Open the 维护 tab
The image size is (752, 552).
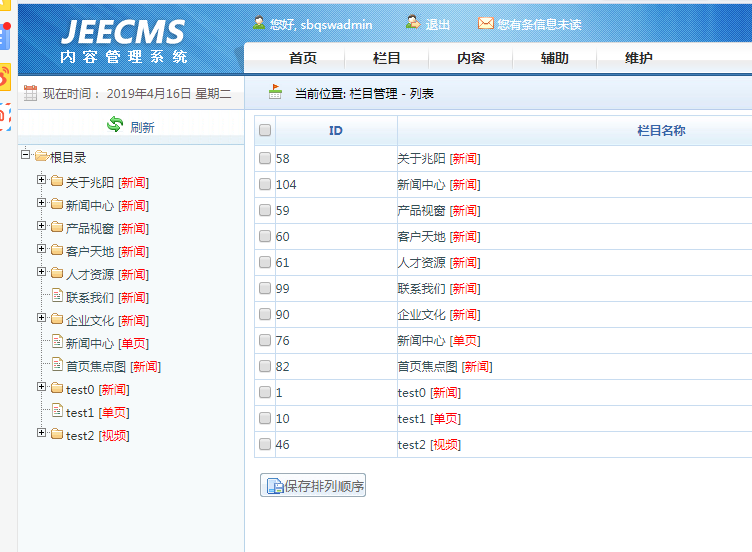638,58
